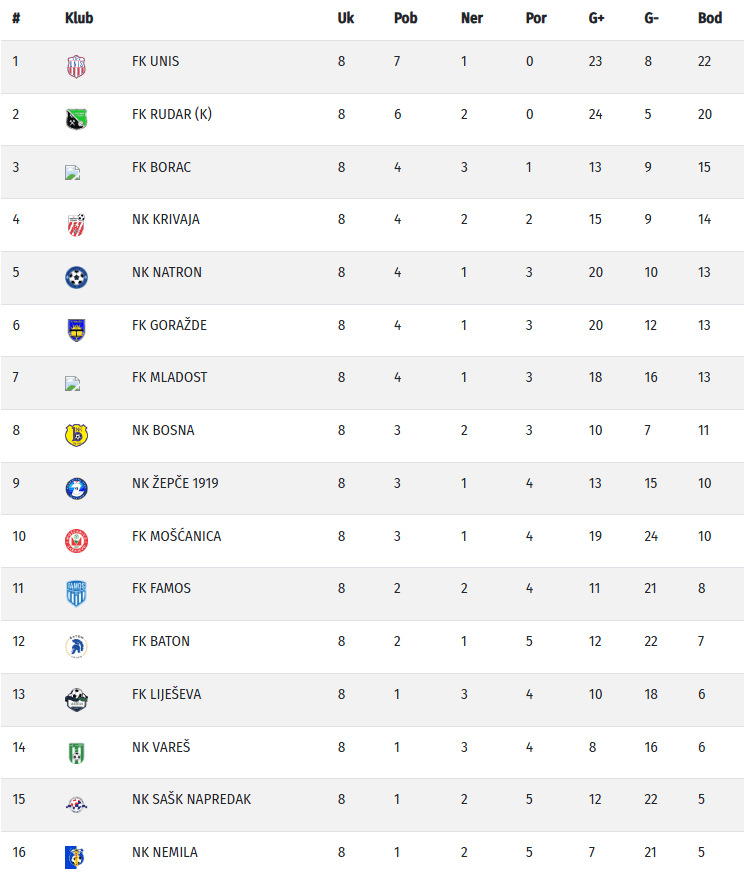This screenshot has width=744, height=878.
Task: Open the NK SAŠK Napredak team link
Action: click(x=191, y=799)
